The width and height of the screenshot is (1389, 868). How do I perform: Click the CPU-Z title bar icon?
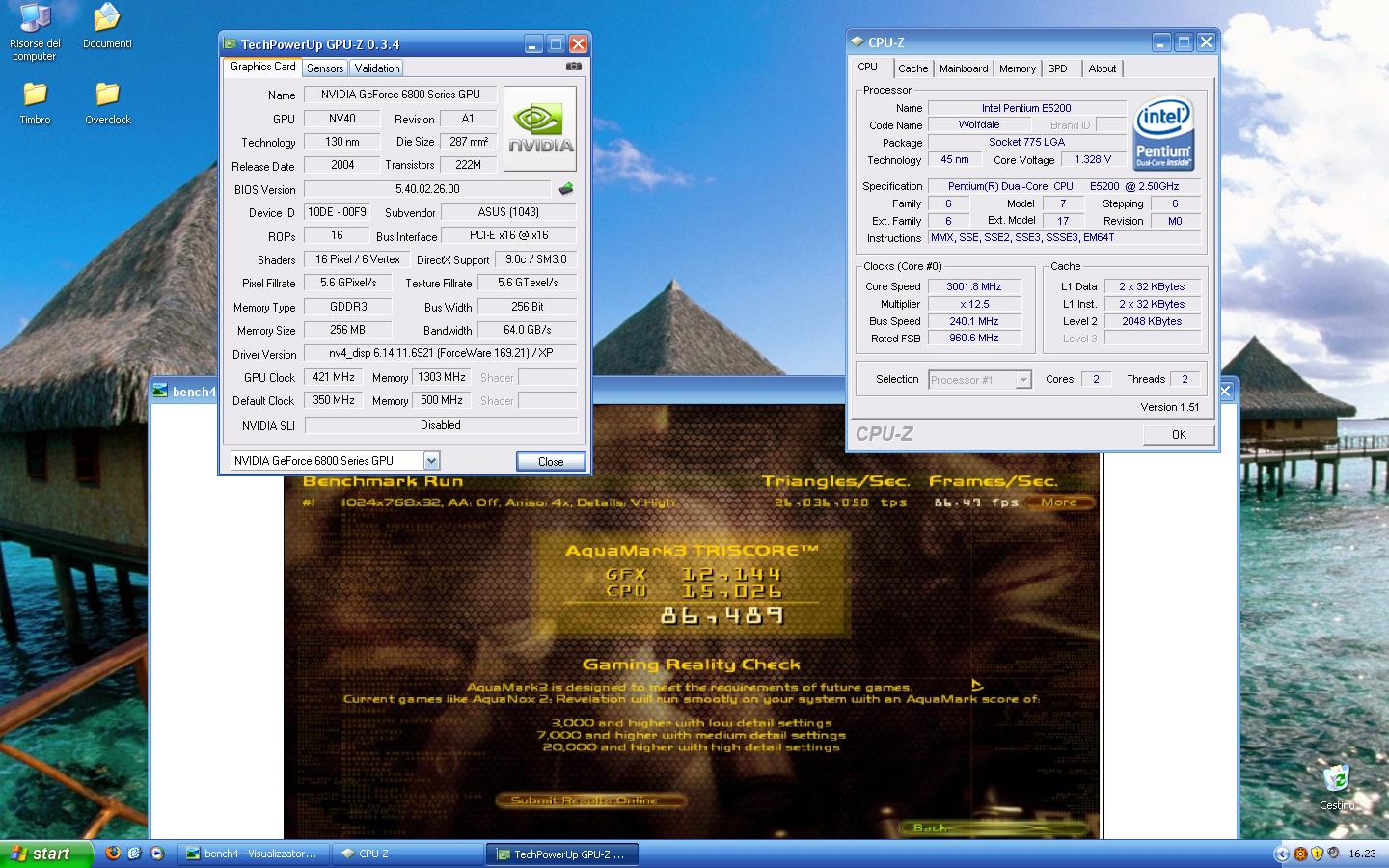pos(857,42)
